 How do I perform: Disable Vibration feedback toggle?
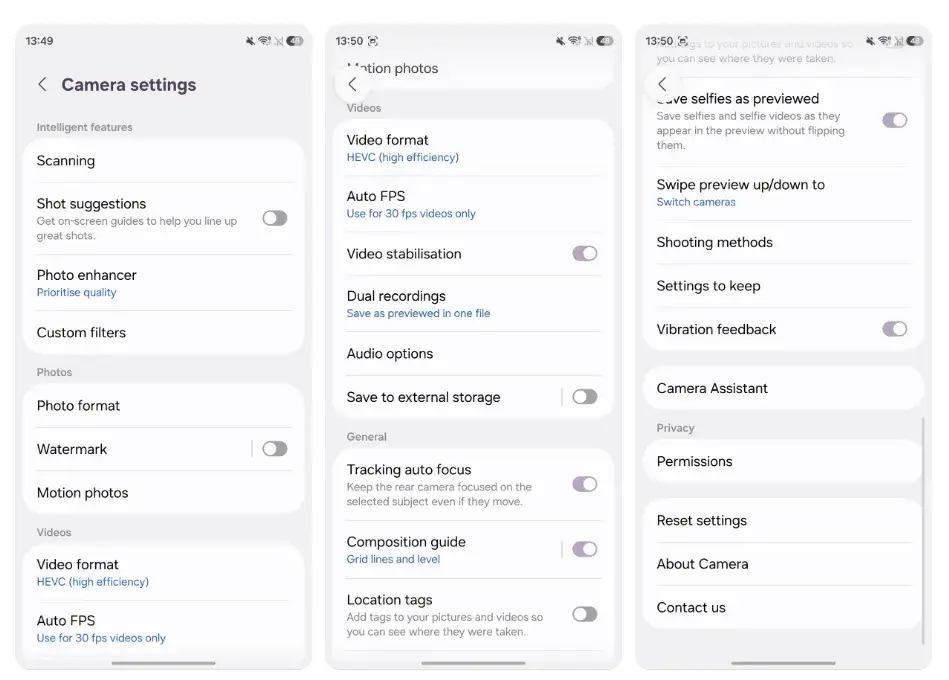point(895,329)
